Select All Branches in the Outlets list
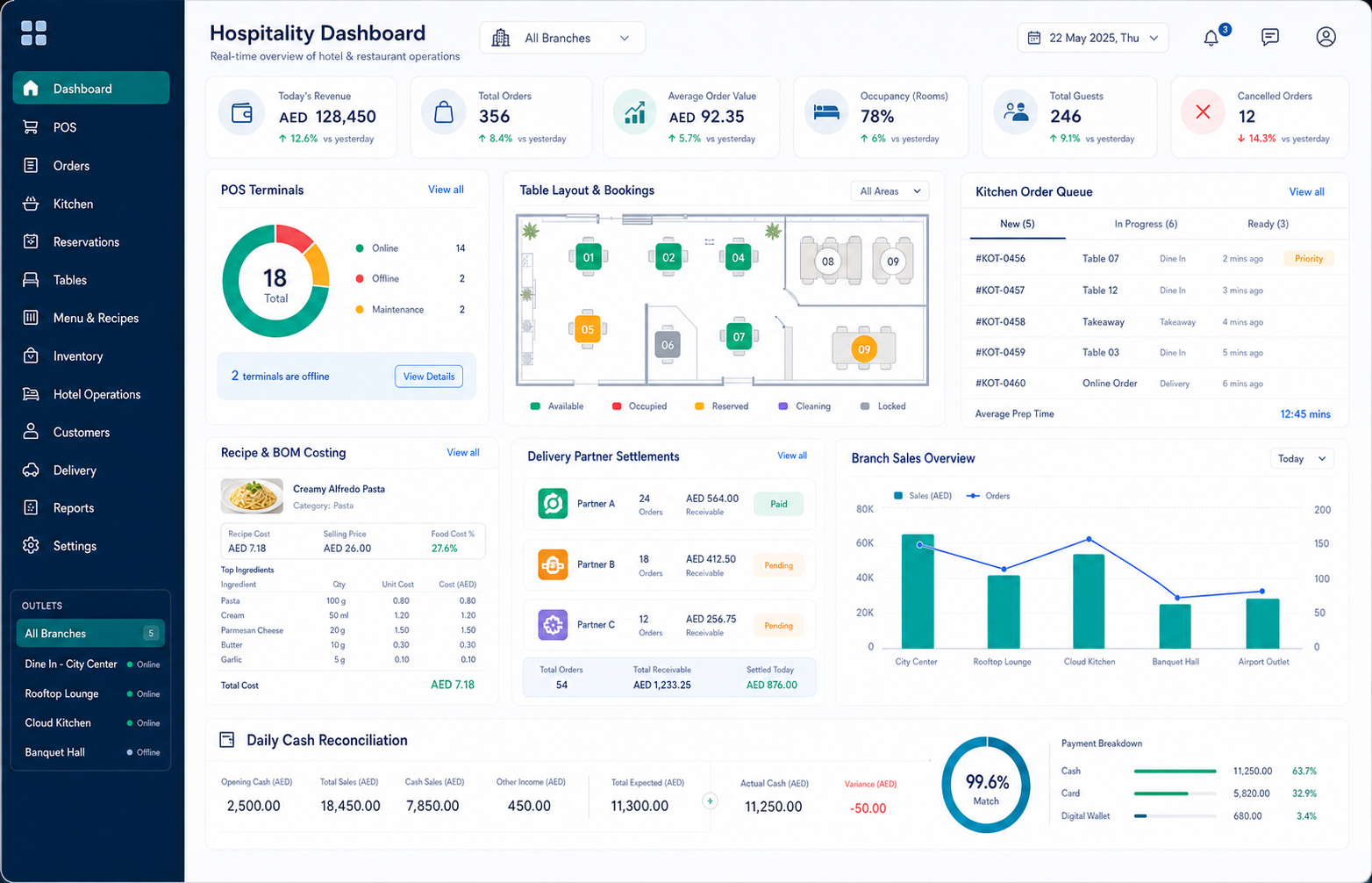1372x883 pixels. coord(90,633)
